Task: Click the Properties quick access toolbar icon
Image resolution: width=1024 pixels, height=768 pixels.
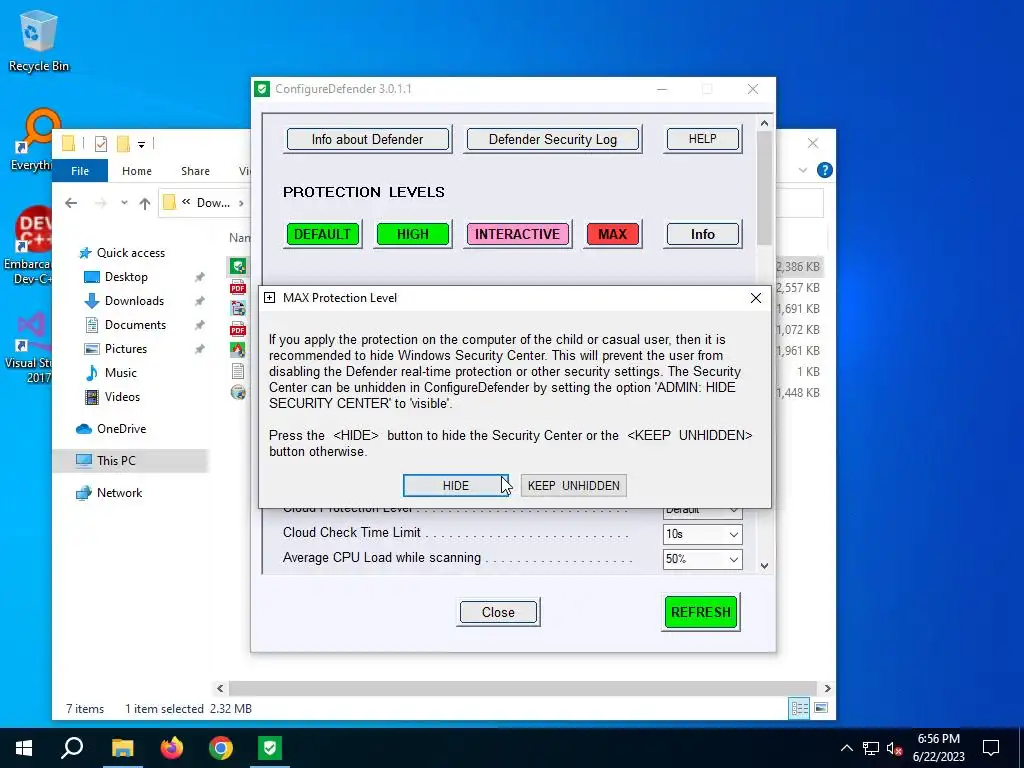Action: (x=101, y=144)
